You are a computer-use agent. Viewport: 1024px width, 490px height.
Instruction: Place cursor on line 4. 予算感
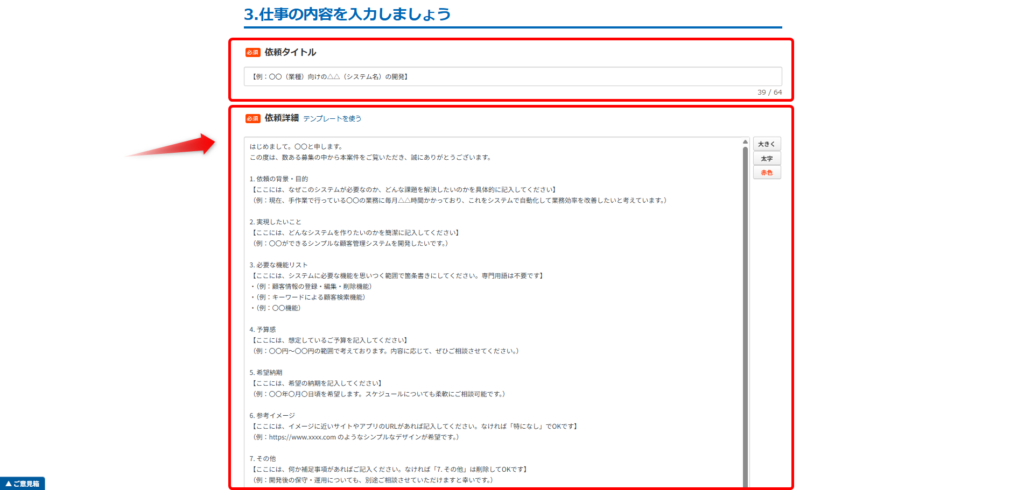[267, 329]
